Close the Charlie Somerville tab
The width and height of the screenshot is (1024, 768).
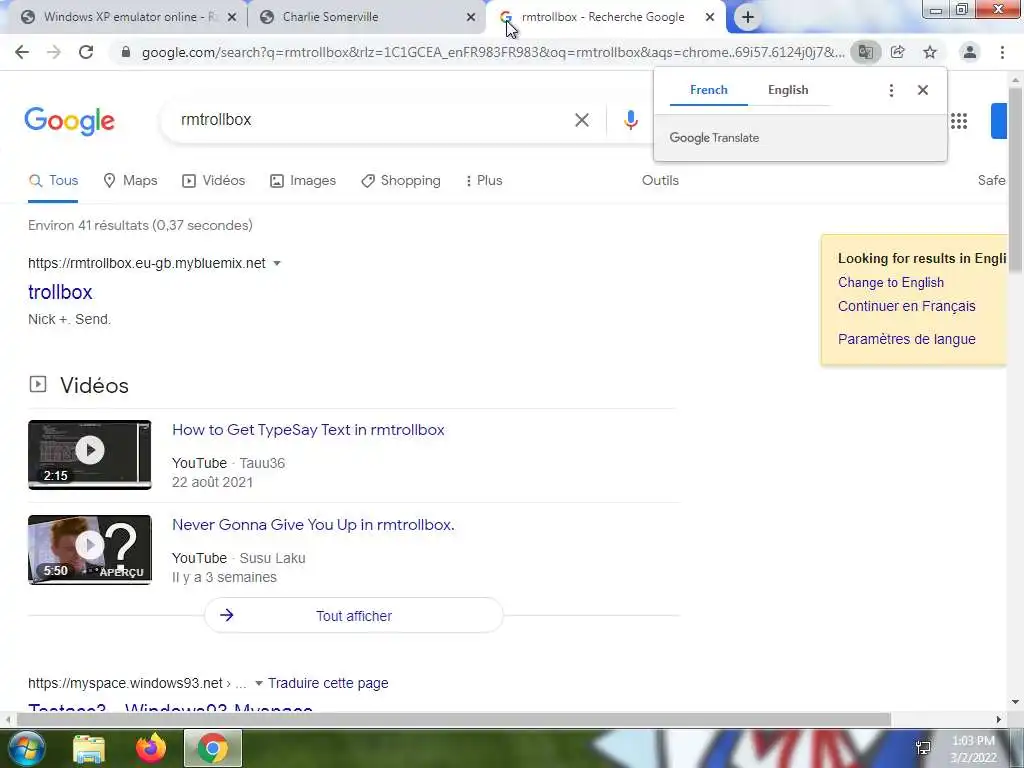coord(471,18)
